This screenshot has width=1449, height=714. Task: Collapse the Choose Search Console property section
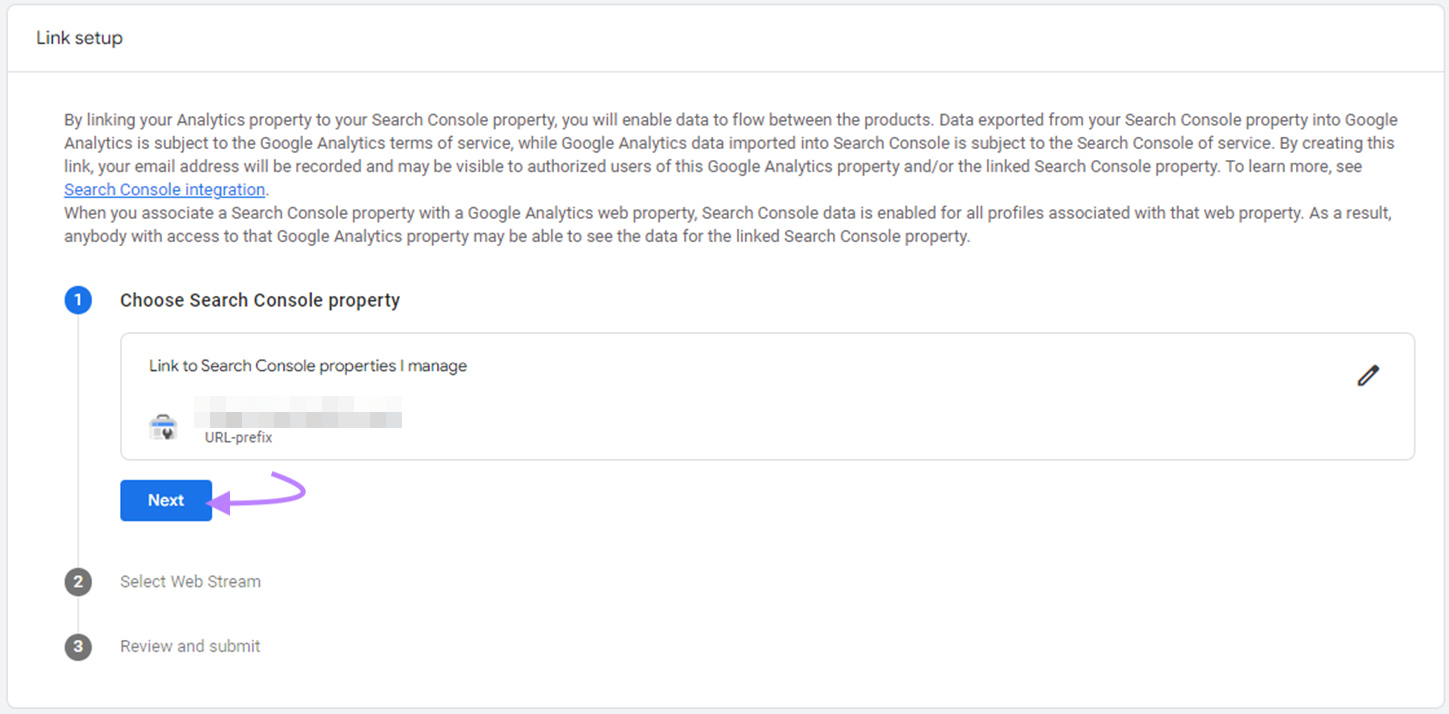(259, 300)
